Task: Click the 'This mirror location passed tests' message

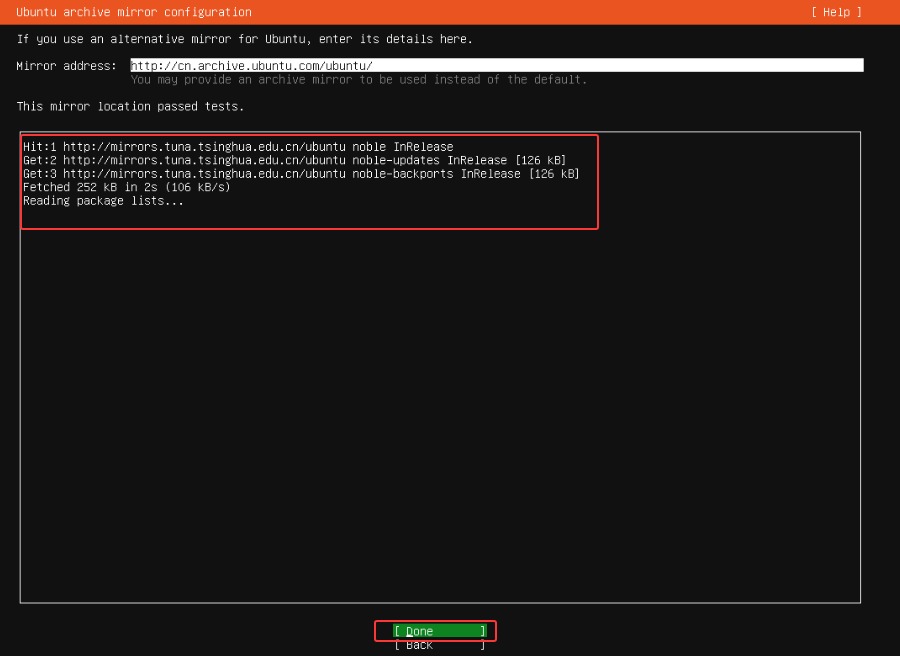Action: (130, 106)
